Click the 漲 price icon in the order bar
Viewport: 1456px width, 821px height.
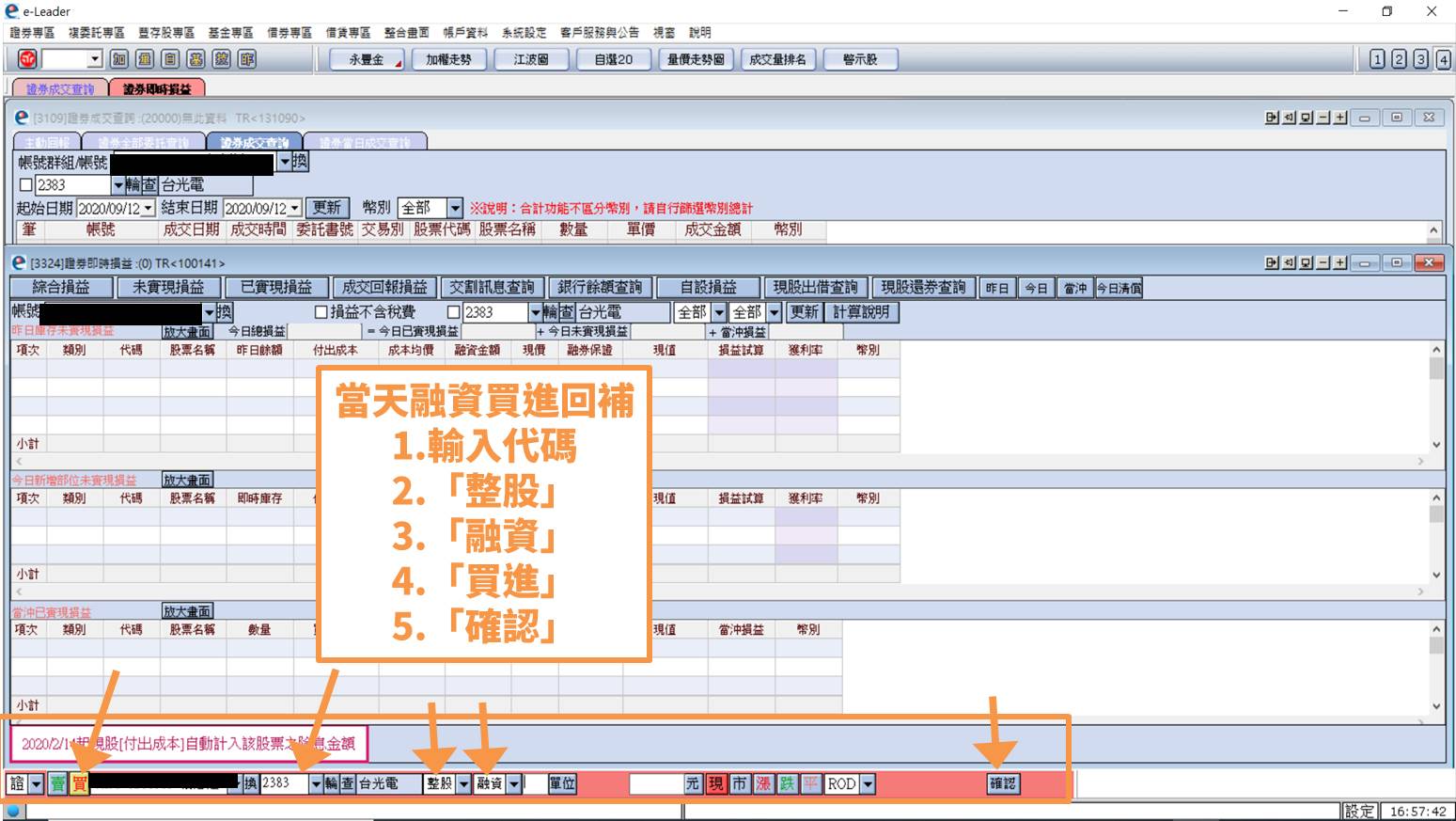pyautogui.click(x=762, y=783)
